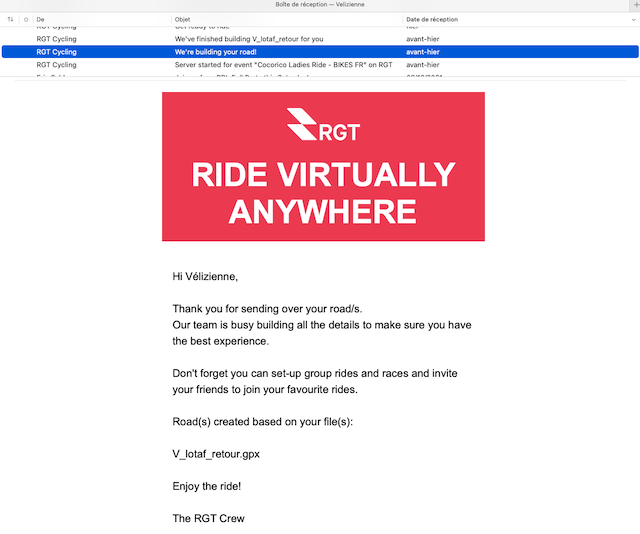Screen dimensions: 640x534
Task: Add a tab with the plus button
Action: point(636,4)
